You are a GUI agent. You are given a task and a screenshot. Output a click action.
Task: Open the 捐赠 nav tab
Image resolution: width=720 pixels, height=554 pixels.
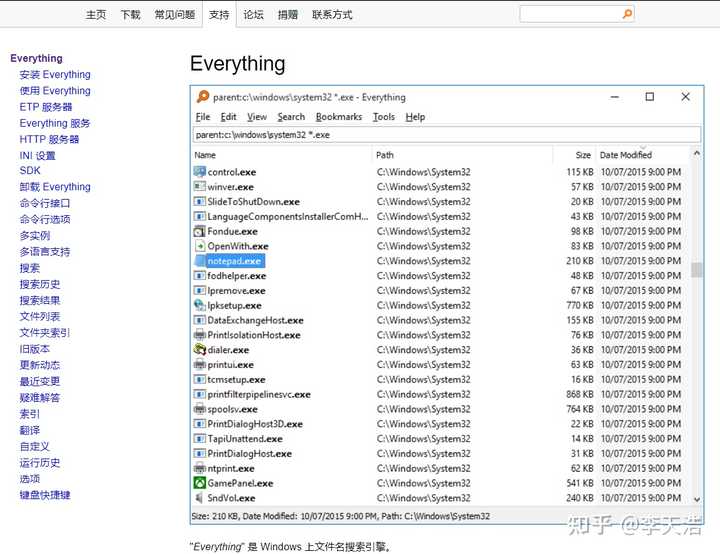tap(287, 15)
